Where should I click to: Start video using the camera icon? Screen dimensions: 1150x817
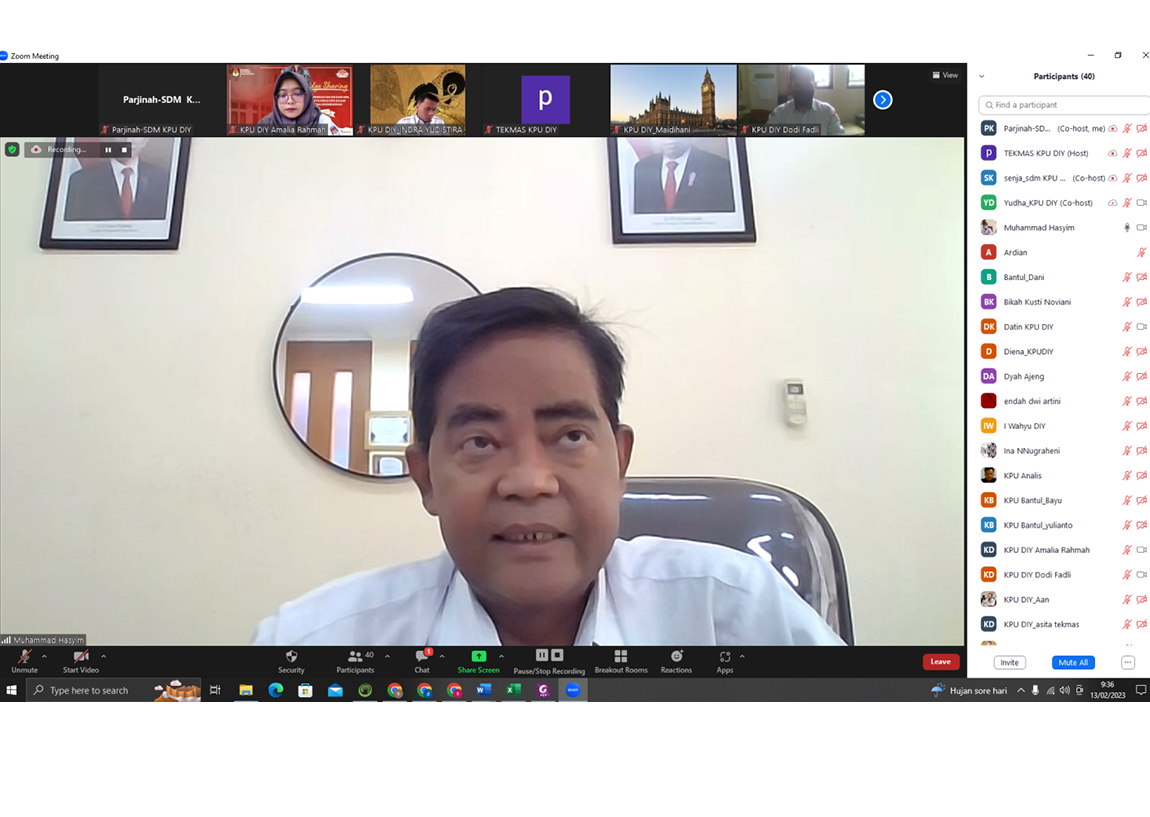80,658
